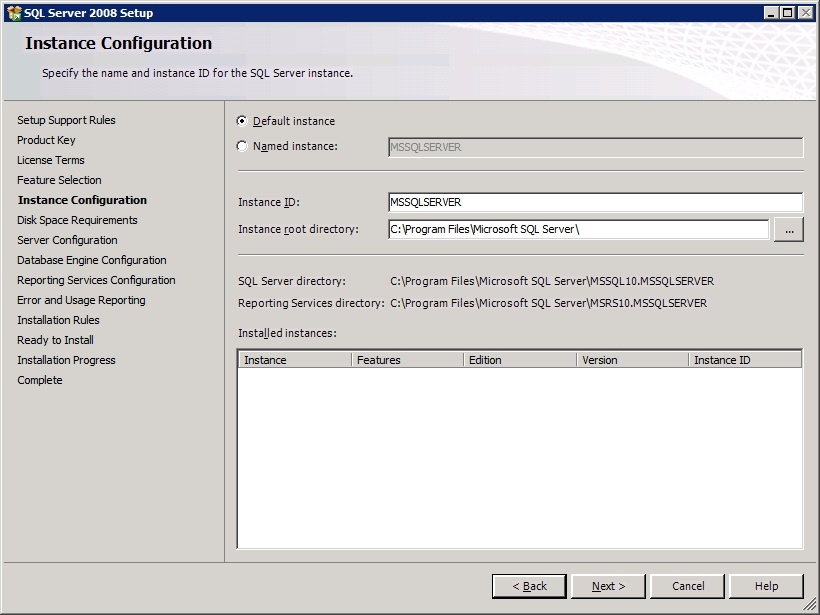Image resolution: width=820 pixels, height=615 pixels.
Task: Select Error and Usage Reporting step
Action: (81, 300)
